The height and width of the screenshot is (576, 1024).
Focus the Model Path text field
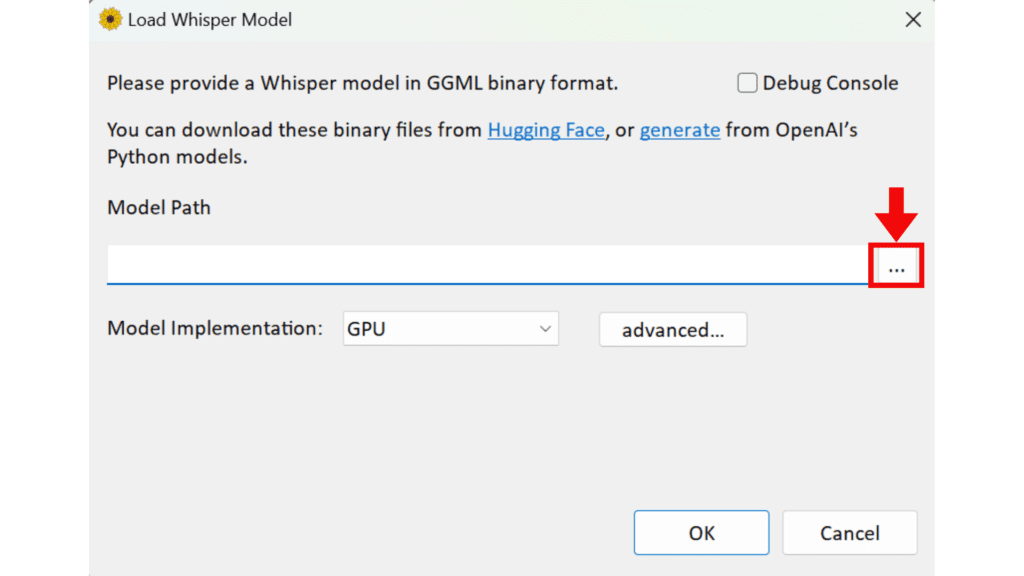(487, 266)
